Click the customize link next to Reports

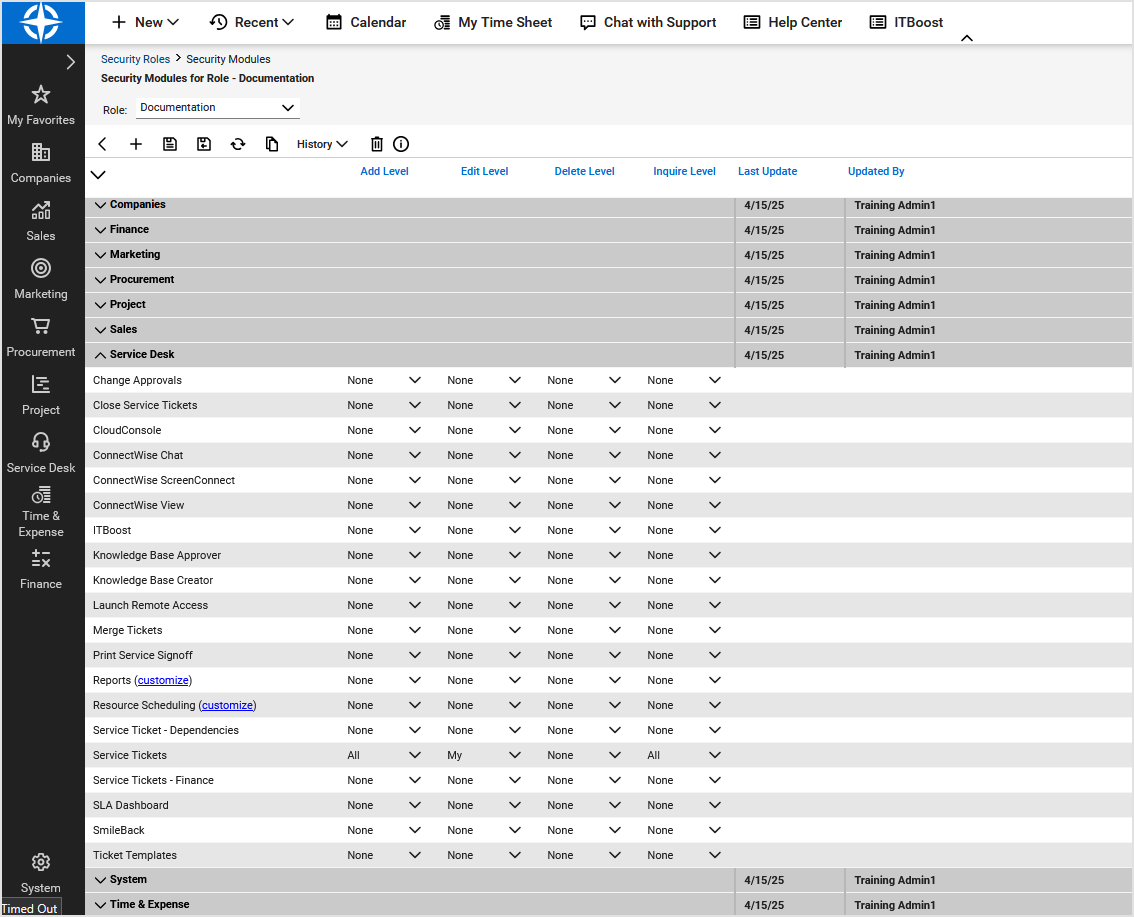click(x=163, y=680)
